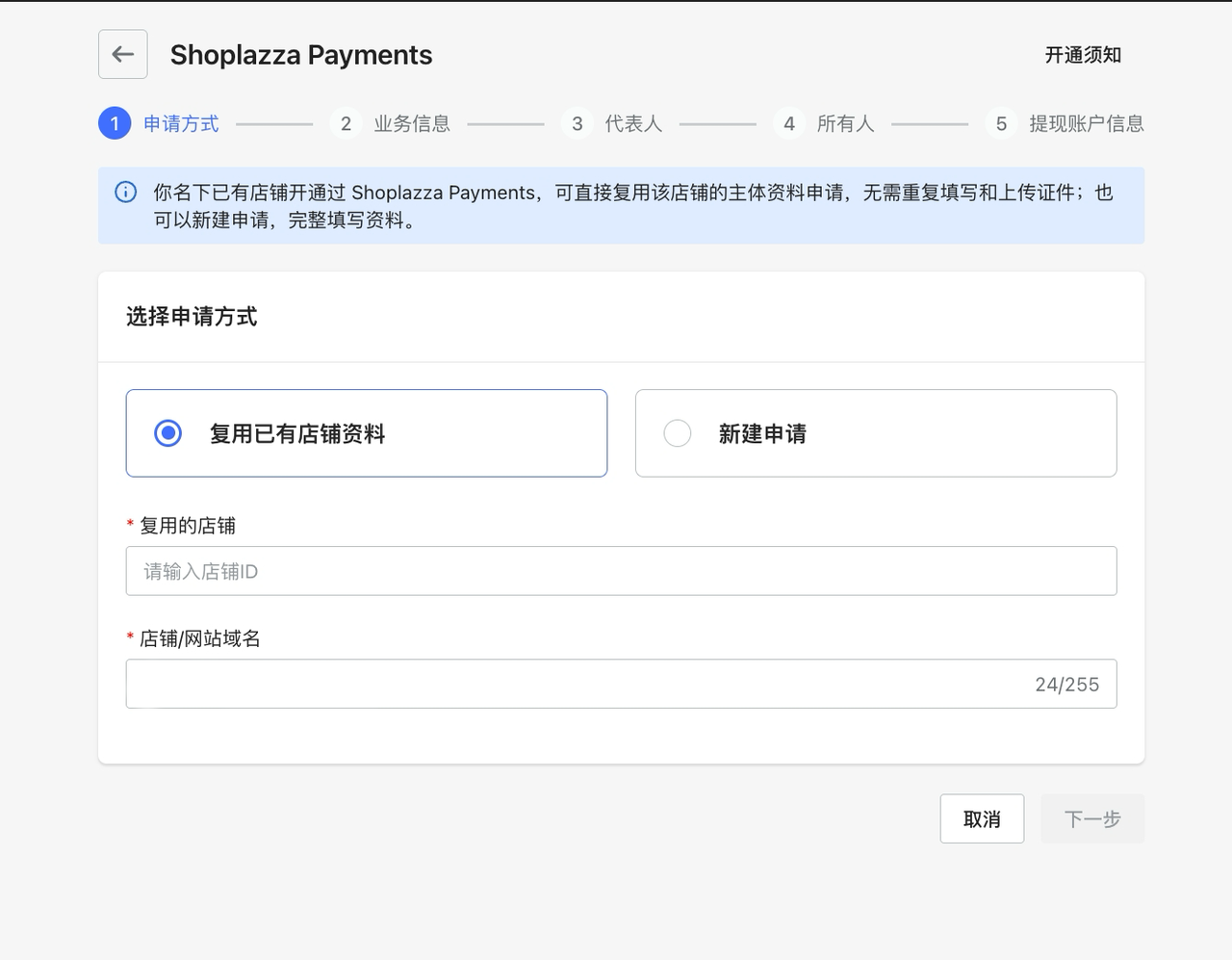Click the Shoplazza Payments page title
The width and height of the screenshot is (1232, 960).
301,55
